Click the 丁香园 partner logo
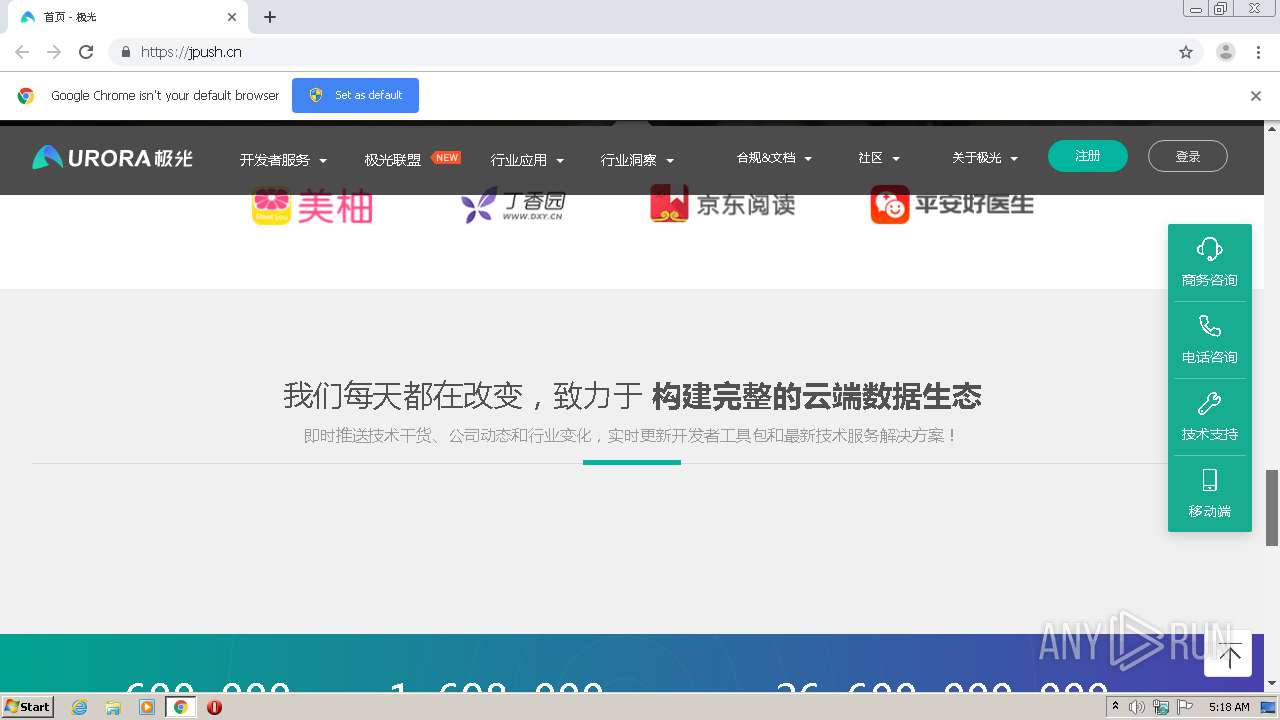 pos(512,204)
